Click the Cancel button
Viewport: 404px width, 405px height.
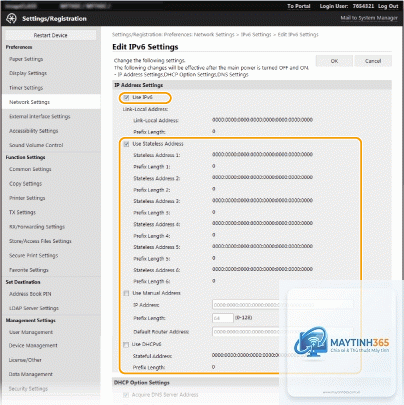pyautogui.click(x=373, y=61)
